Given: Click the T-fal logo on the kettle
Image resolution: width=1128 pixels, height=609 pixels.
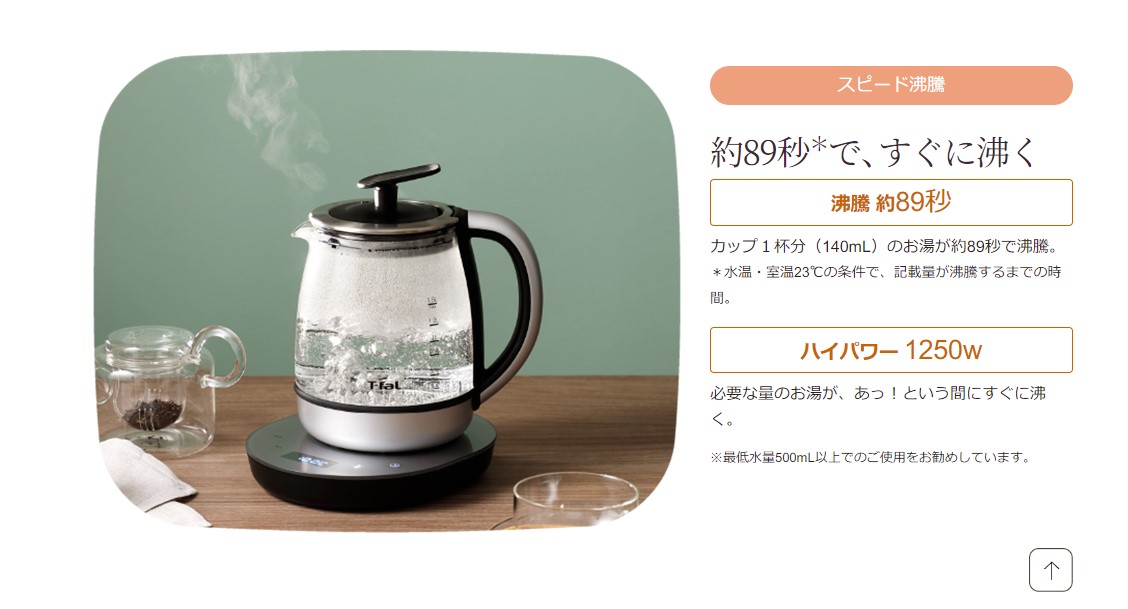Looking at the screenshot, I should tap(384, 385).
